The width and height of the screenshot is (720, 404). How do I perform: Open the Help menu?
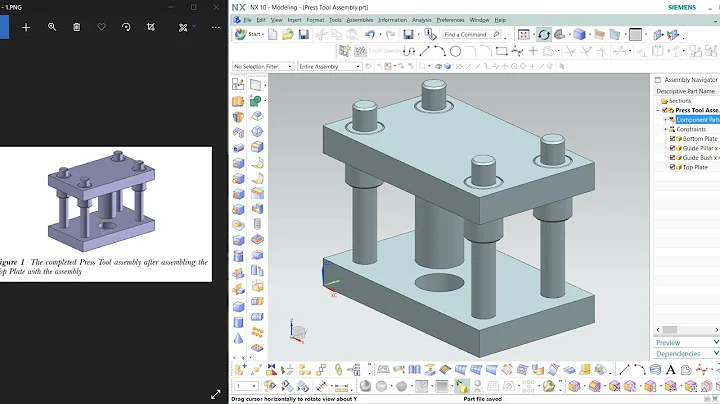click(500, 20)
